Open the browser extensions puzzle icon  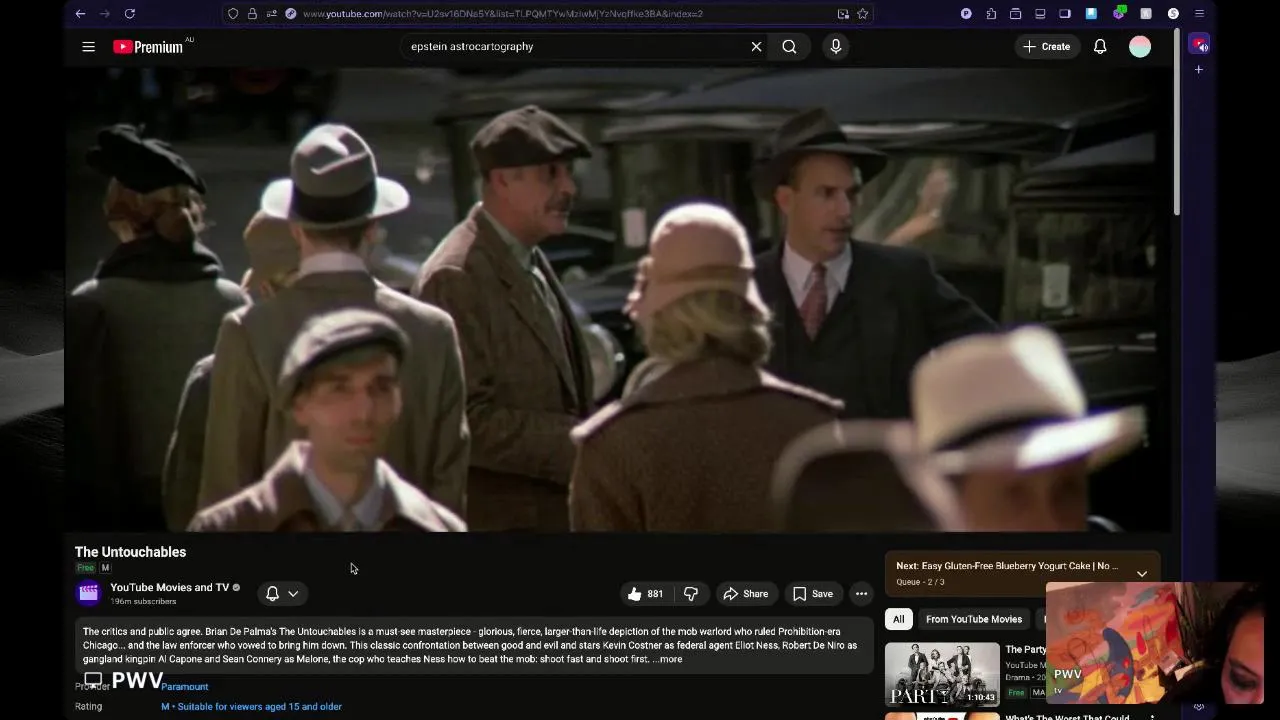[991, 13]
